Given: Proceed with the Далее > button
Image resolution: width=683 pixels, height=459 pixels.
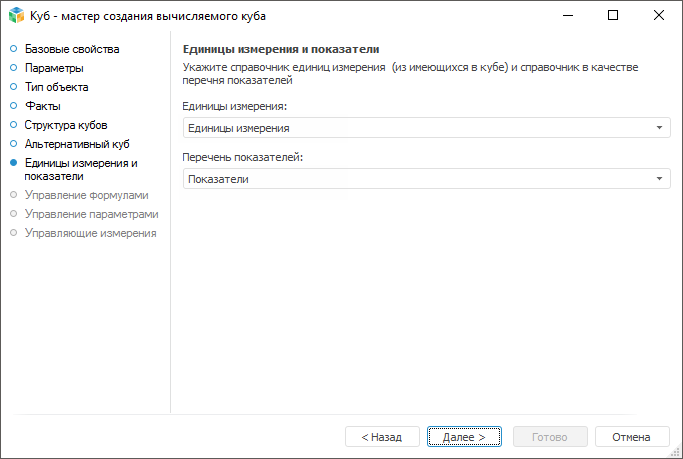Looking at the screenshot, I should point(464,437).
